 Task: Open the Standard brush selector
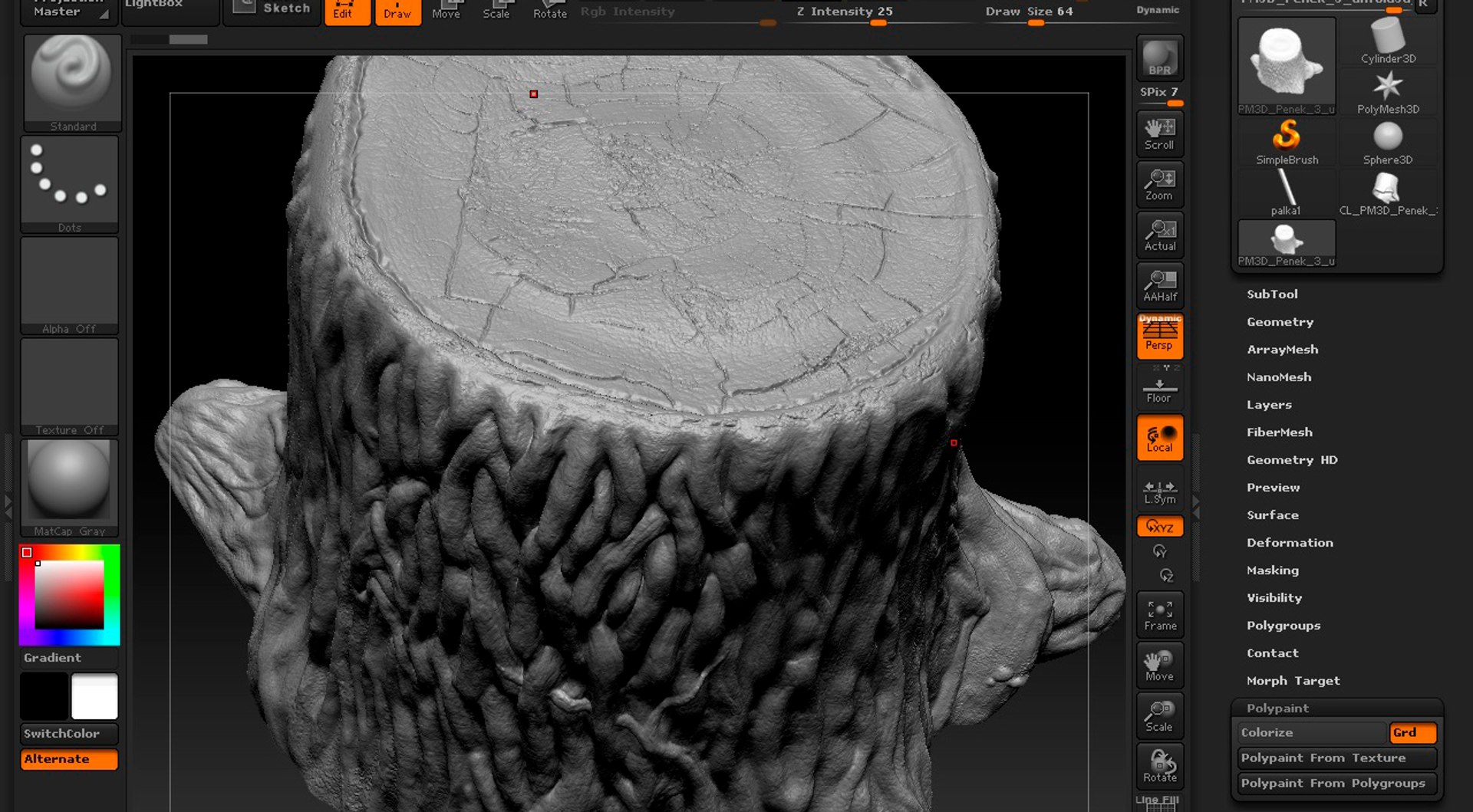point(72,83)
